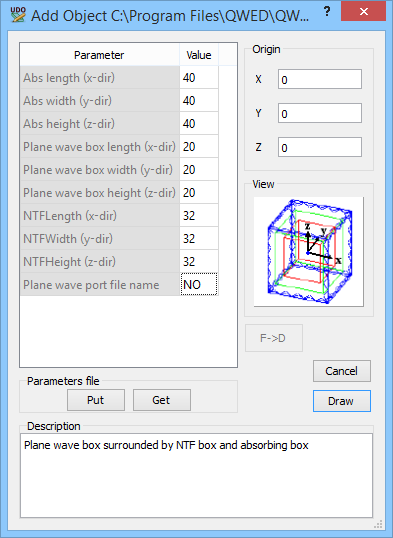Select the Abs length (x-dir) value cell

(199, 78)
